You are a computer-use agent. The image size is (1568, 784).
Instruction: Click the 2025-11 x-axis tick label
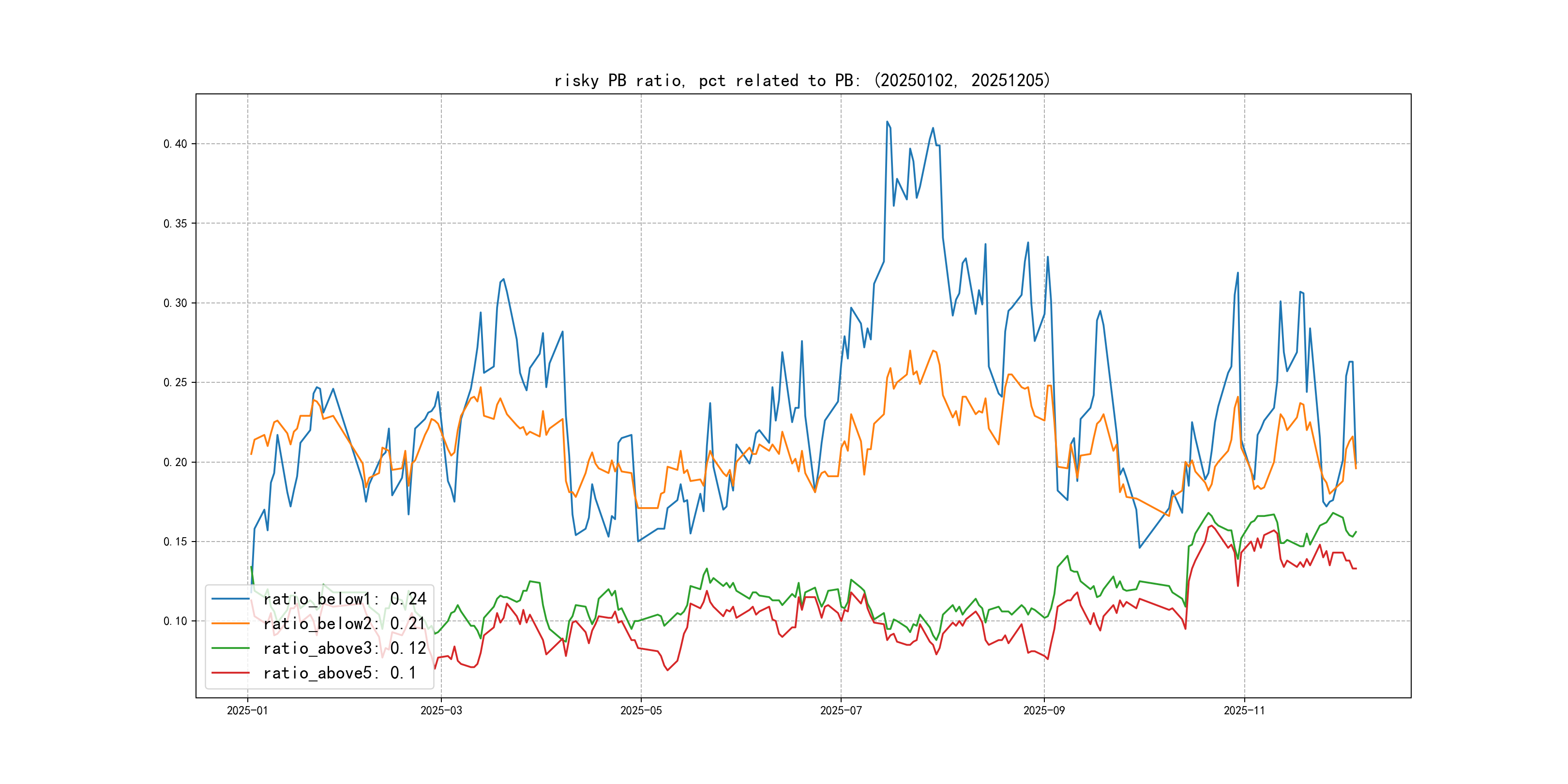1244,710
